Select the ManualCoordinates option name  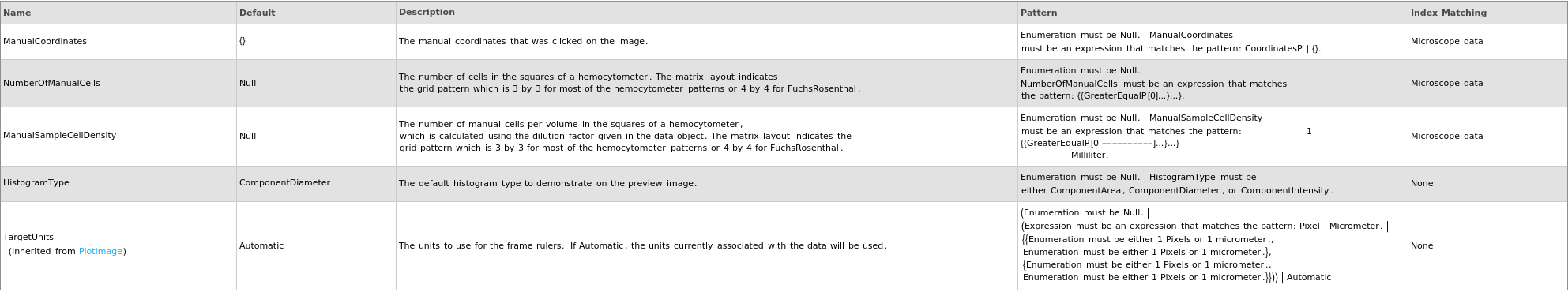[45, 41]
